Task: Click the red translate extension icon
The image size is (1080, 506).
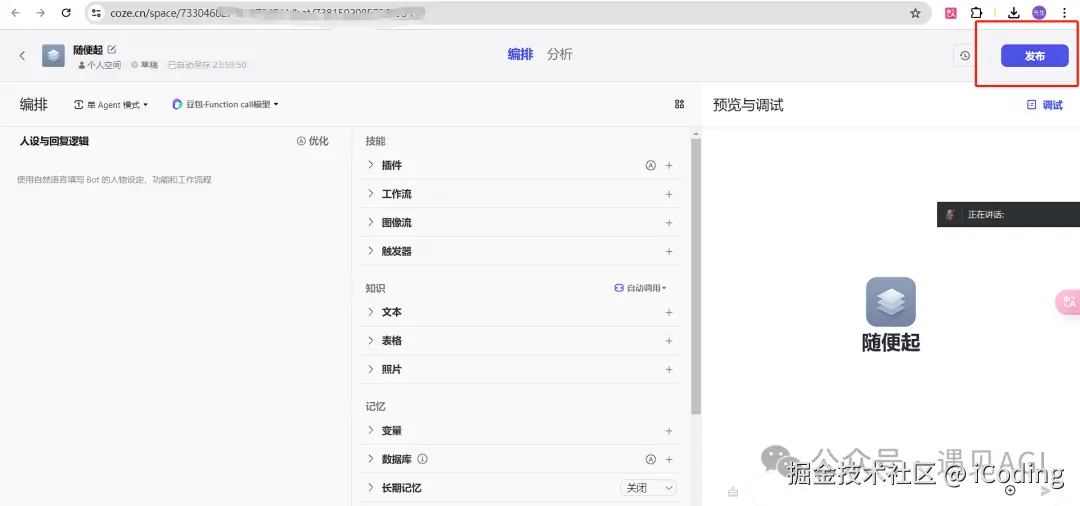Action: pos(951,13)
